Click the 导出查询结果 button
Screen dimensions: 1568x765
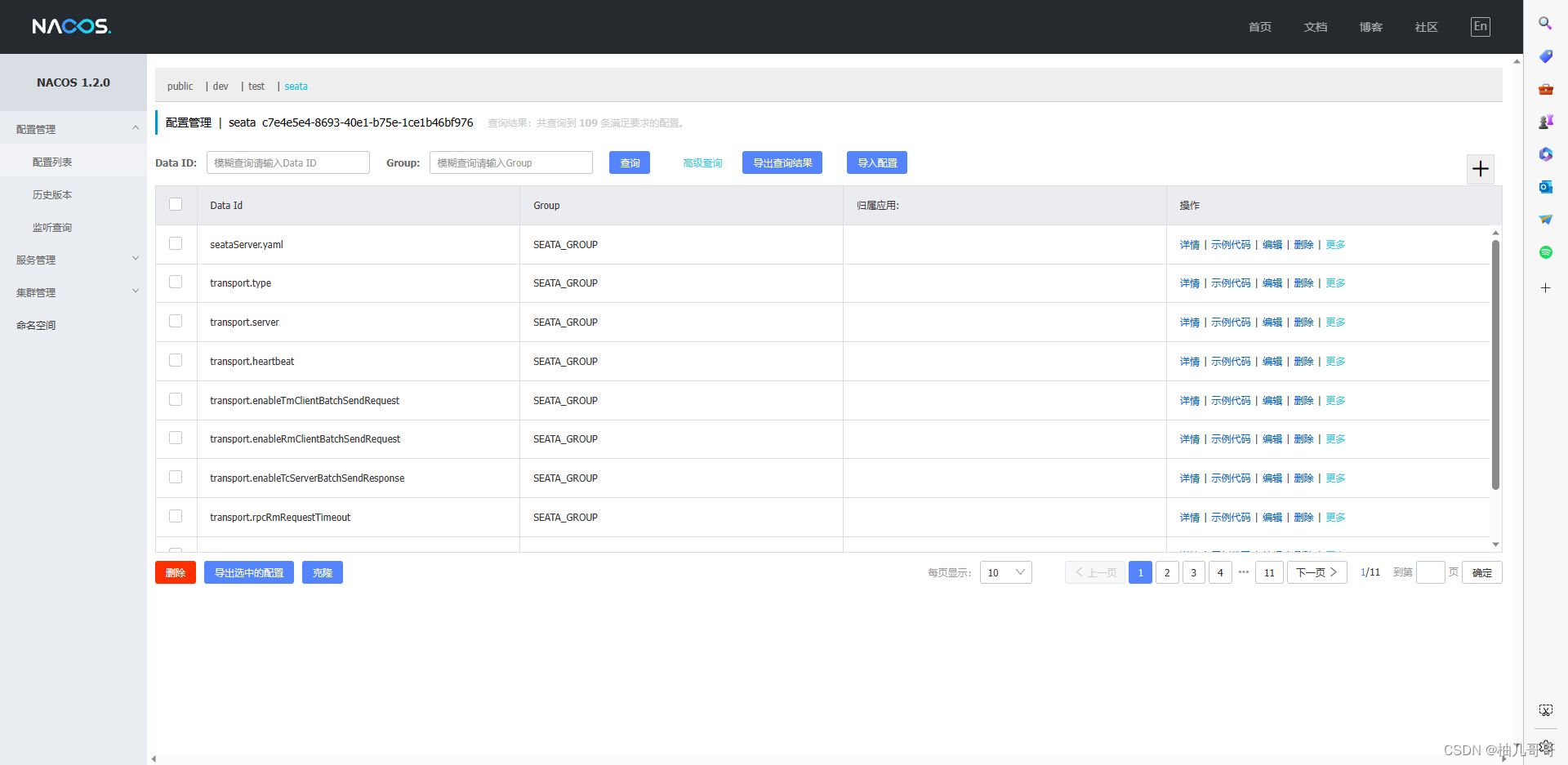[782, 162]
